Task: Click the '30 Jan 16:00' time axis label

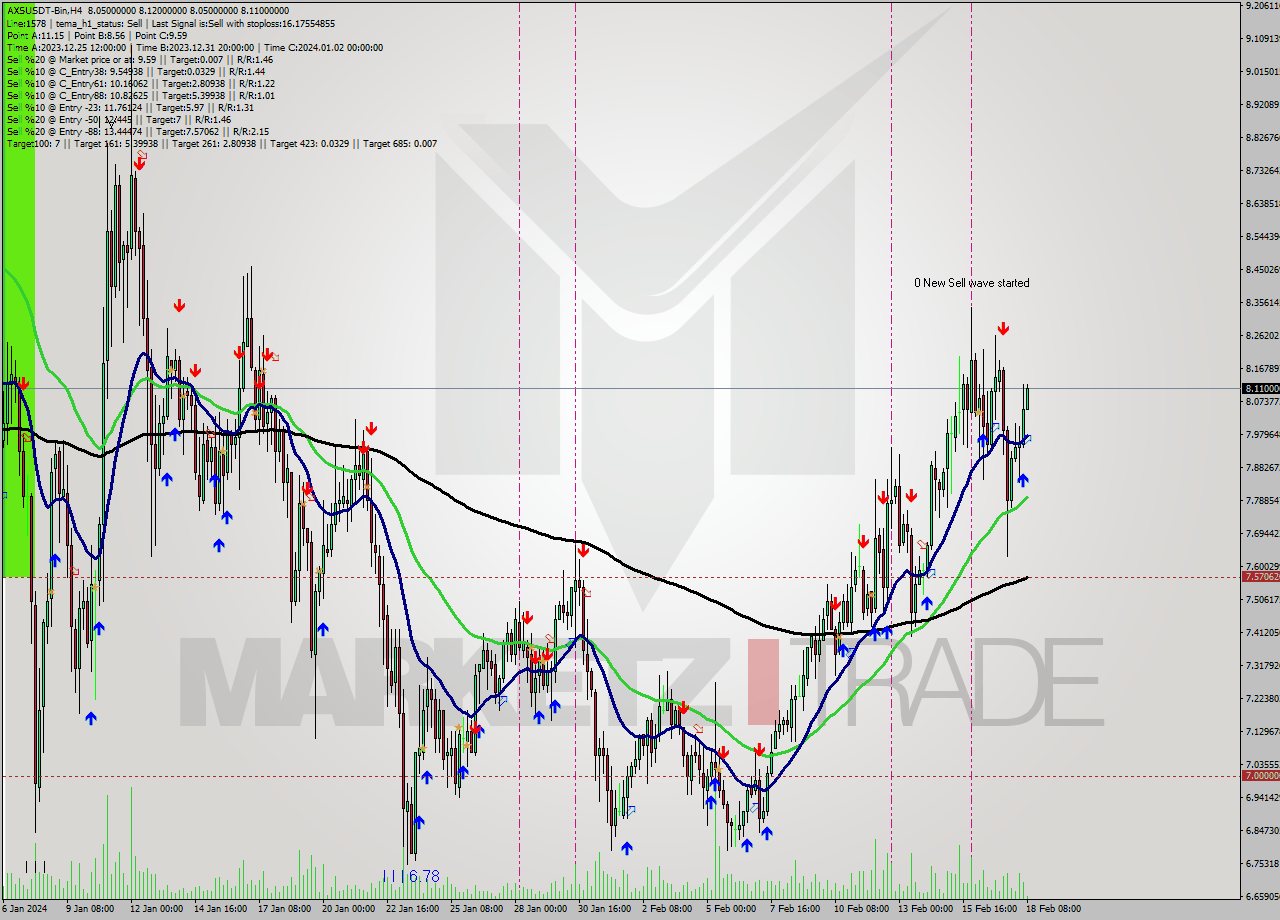Action: click(x=604, y=909)
